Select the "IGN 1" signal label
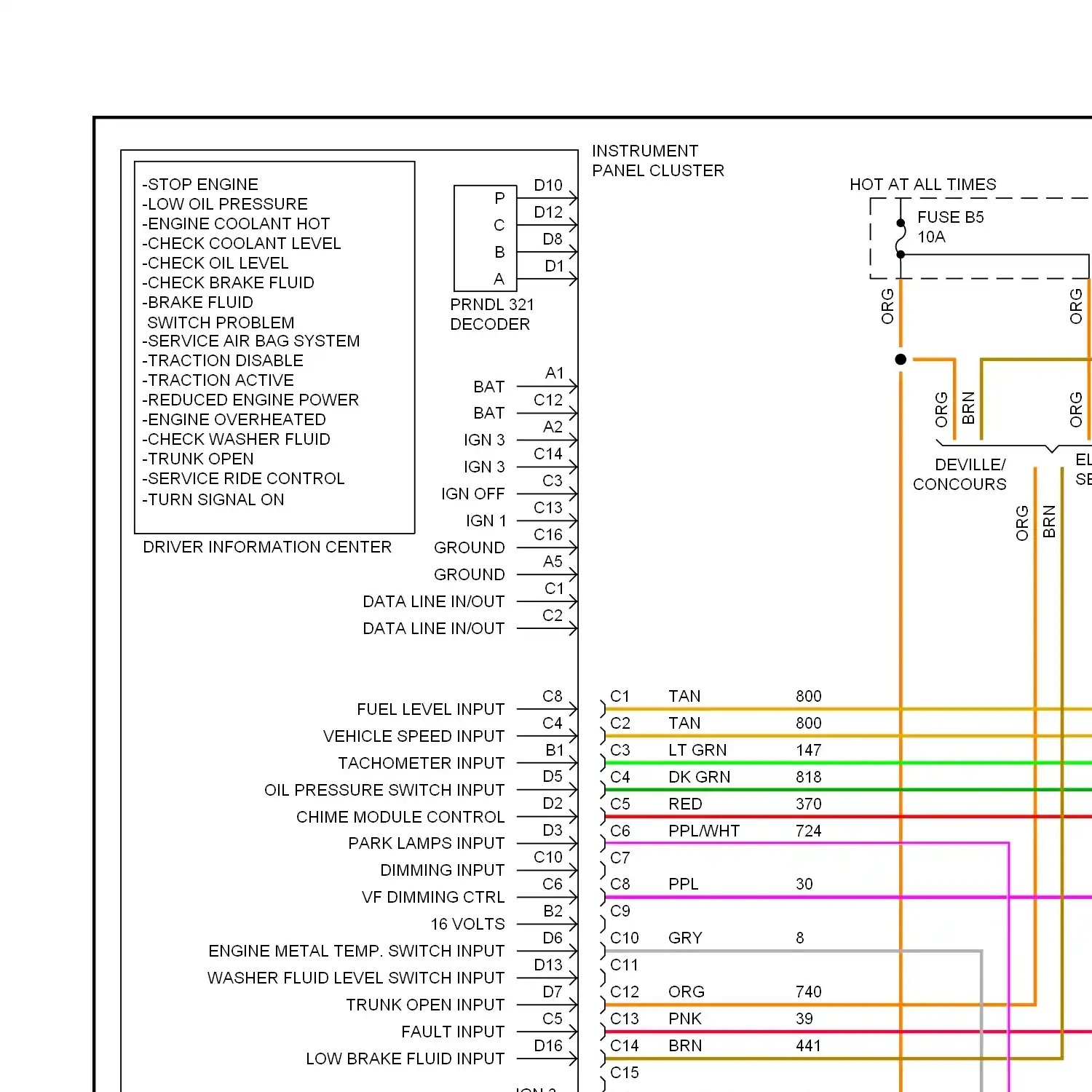 coord(486,521)
